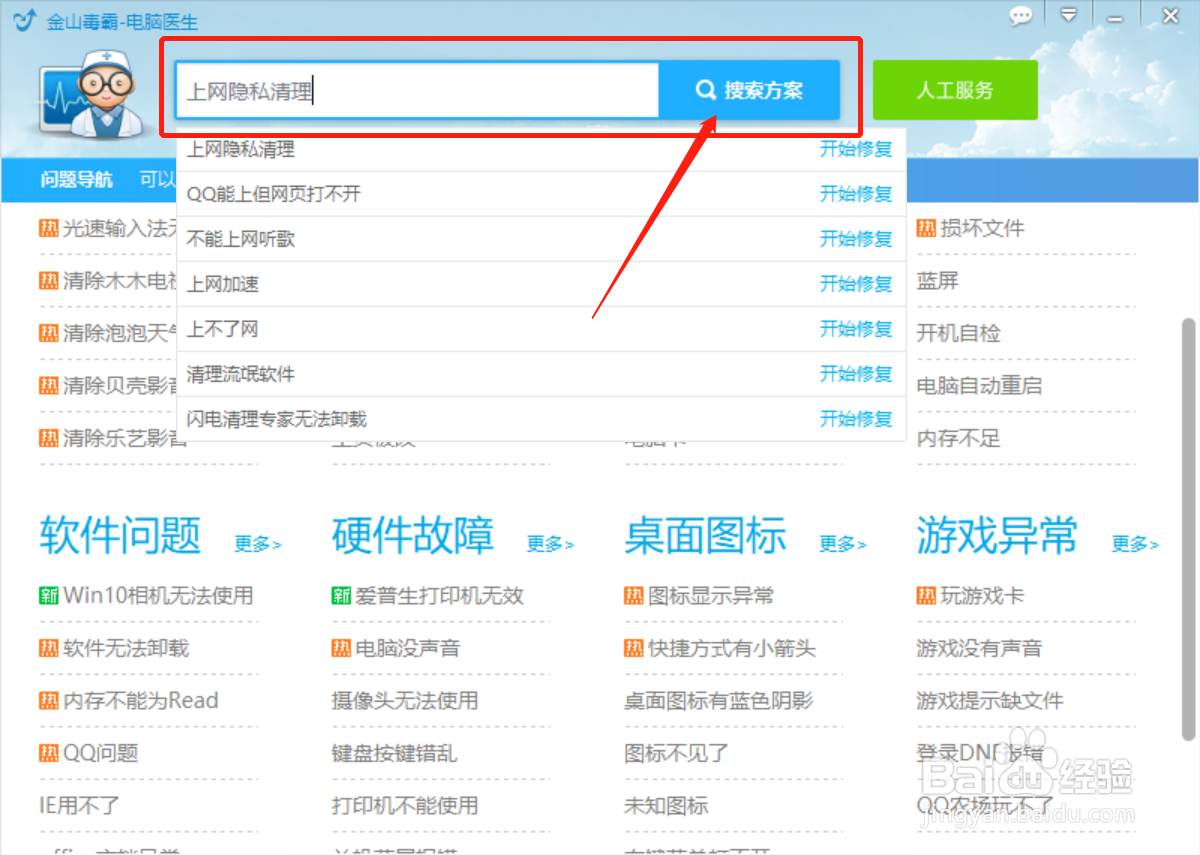Expand 更多 next to 软件问题
Image resolution: width=1200 pixels, height=855 pixels.
pos(258,544)
